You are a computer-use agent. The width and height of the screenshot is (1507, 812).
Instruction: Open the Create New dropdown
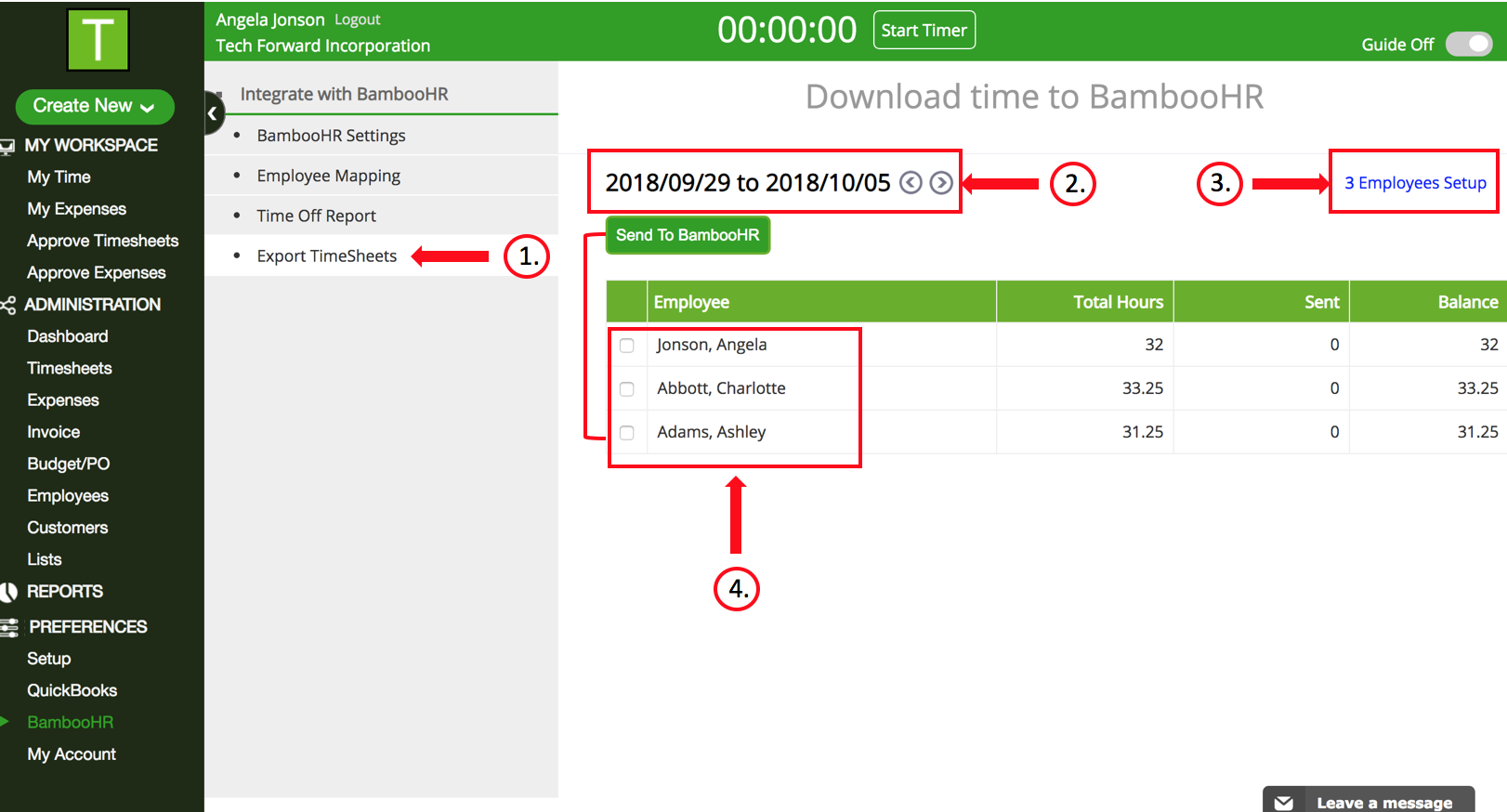(x=95, y=106)
